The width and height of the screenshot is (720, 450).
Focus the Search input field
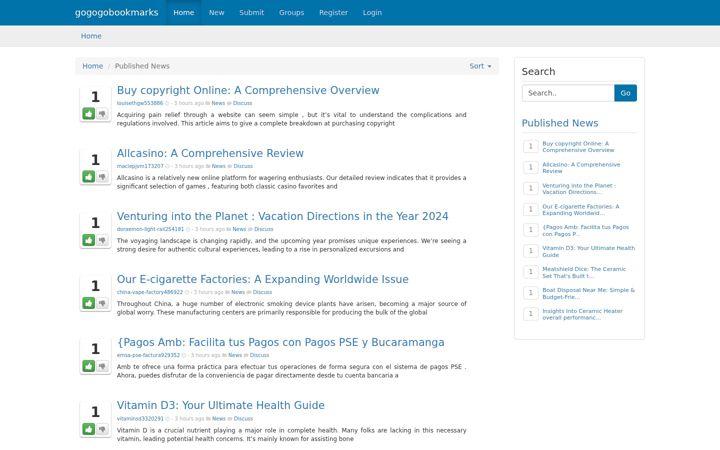568,93
